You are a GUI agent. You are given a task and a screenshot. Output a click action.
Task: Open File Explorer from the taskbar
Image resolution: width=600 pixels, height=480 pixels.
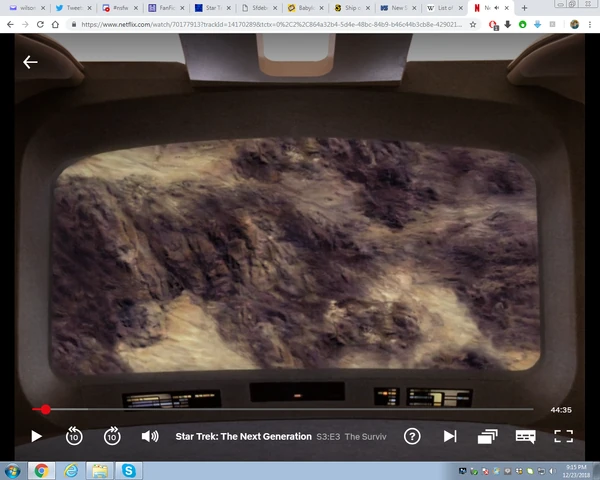pyautogui.click(x=100, y=471)
